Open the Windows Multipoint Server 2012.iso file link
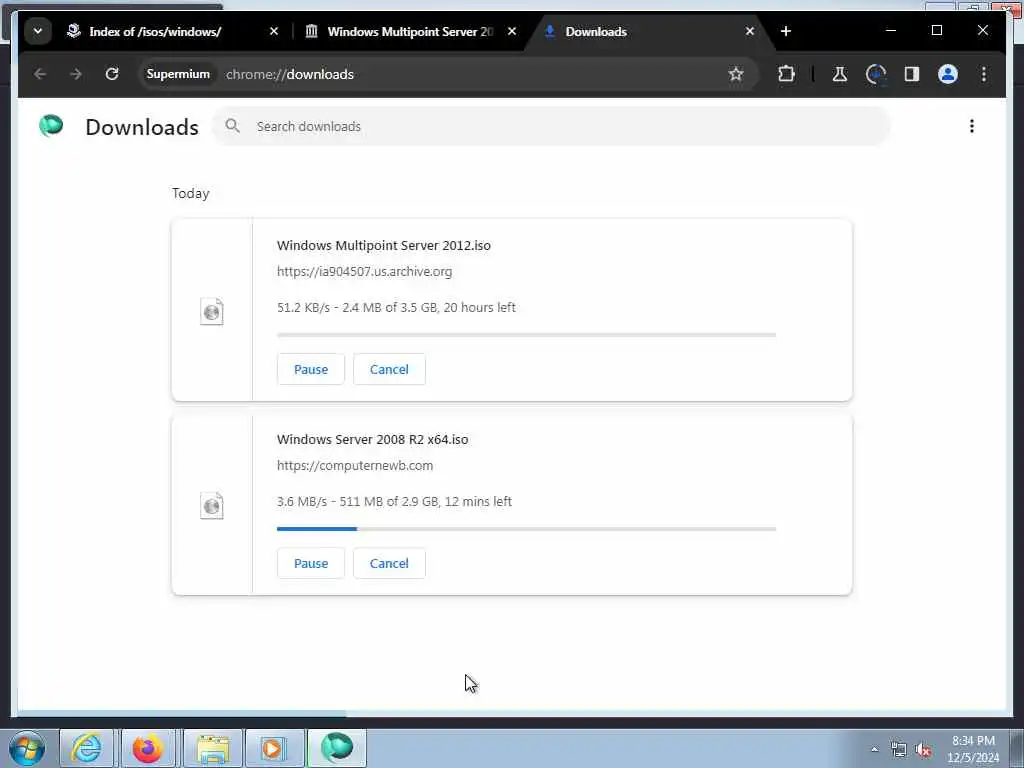The height and width of the screenshot is (768, 1024). pyautogui.click(x=384, y=246)
